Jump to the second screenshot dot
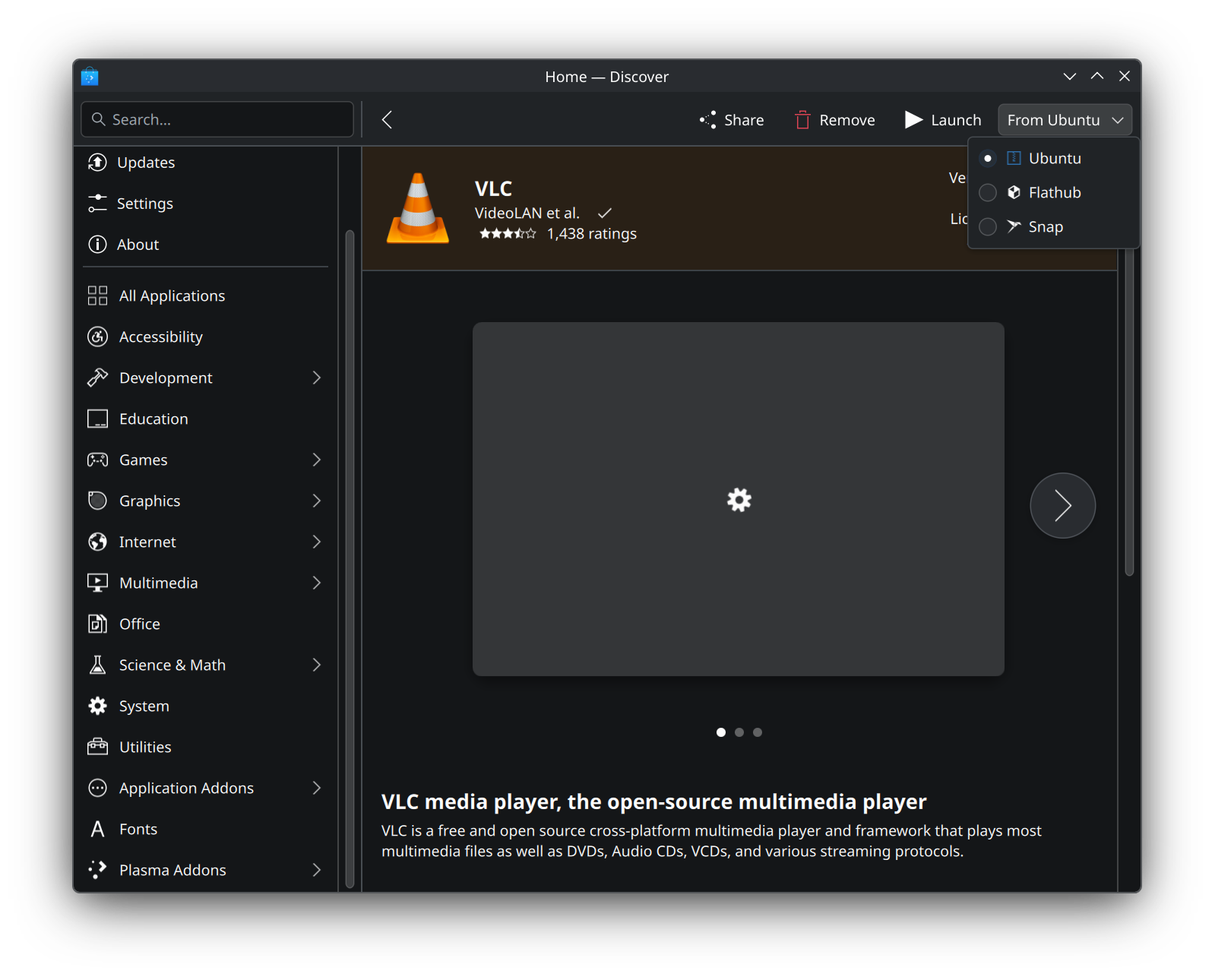The width and height of the screenshot is (1215, 980). tap(739, 732)
